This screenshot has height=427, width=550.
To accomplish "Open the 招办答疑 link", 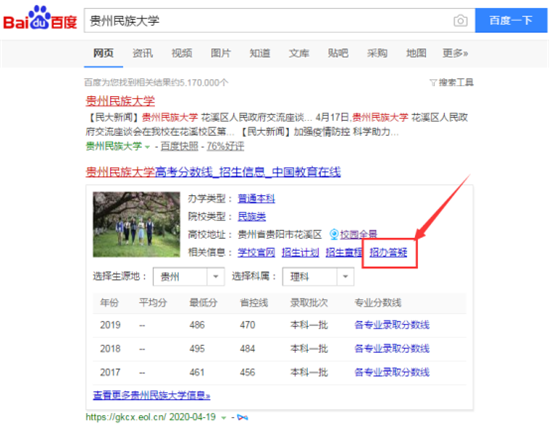I will pyautogui.click(x=388, y=252).
